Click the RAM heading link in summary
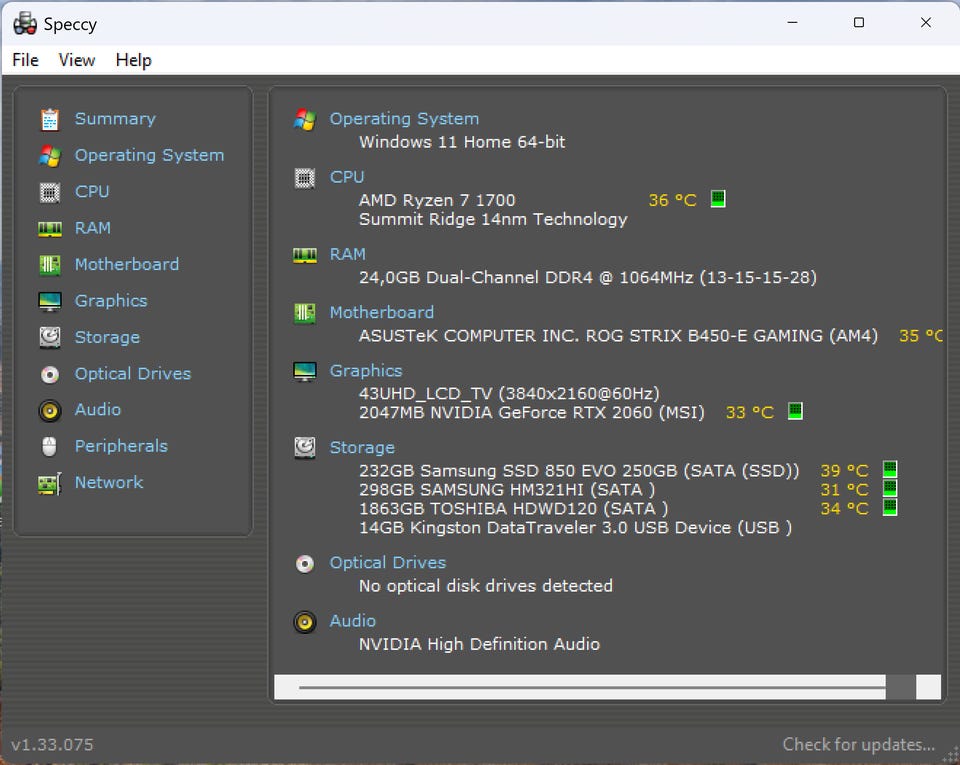This screenshot has height=765, width=960. (x=347, y=254)
